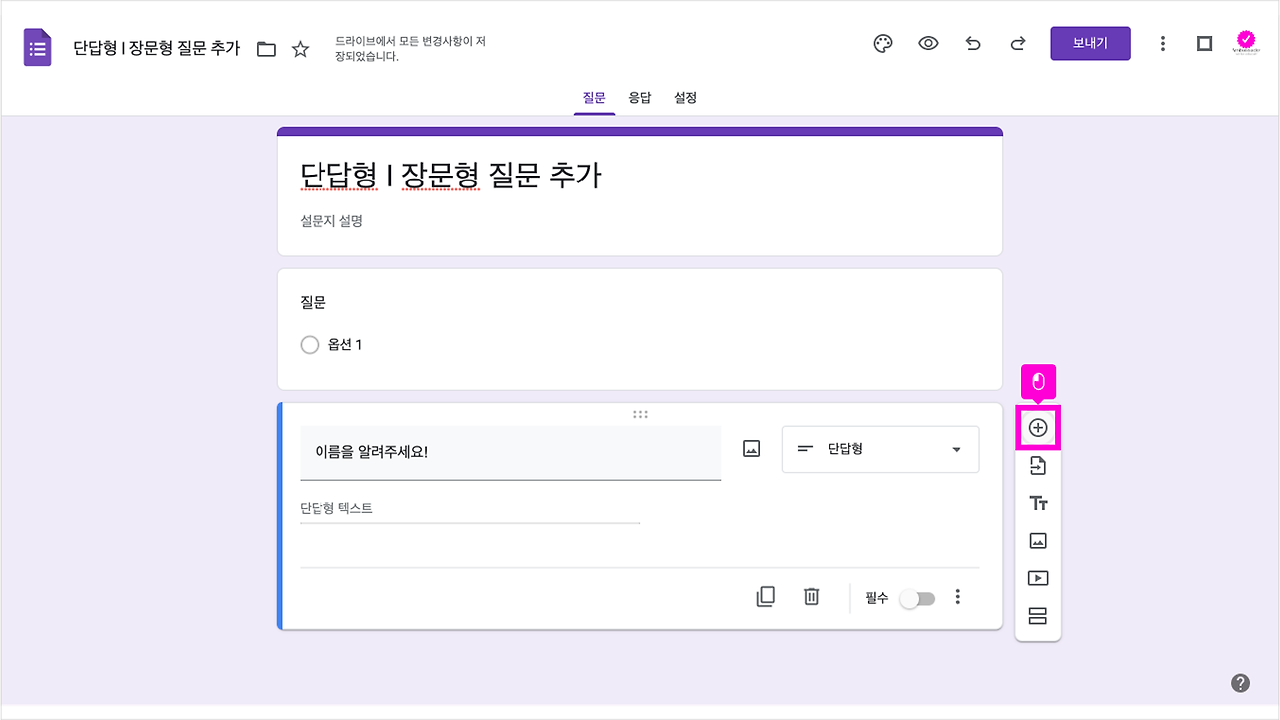
Task: Click the add section icon in the sidebar
Action: (x=1037, y=615)
